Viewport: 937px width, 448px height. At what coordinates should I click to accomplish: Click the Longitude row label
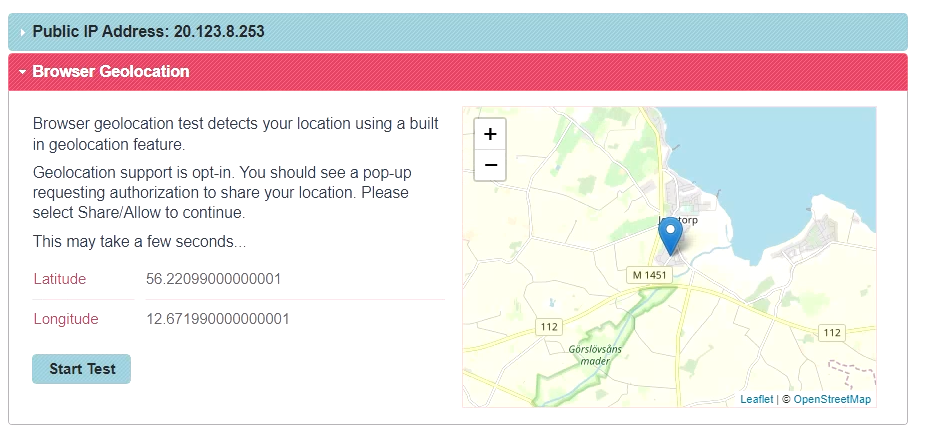(x=66, y=319)
